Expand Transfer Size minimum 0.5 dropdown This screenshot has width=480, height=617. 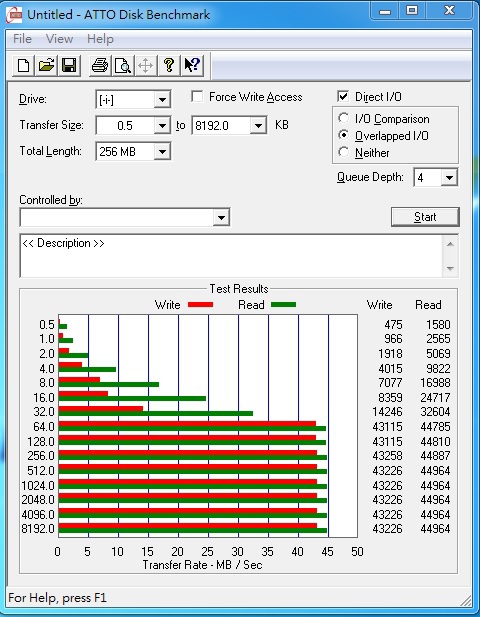pos(162,126)
